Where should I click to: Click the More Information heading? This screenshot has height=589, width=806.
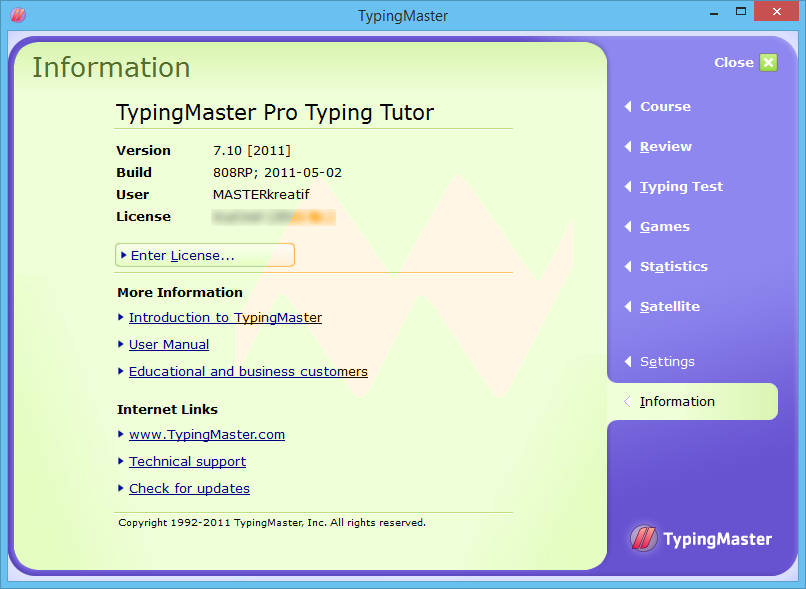click(x=180, y=292)
